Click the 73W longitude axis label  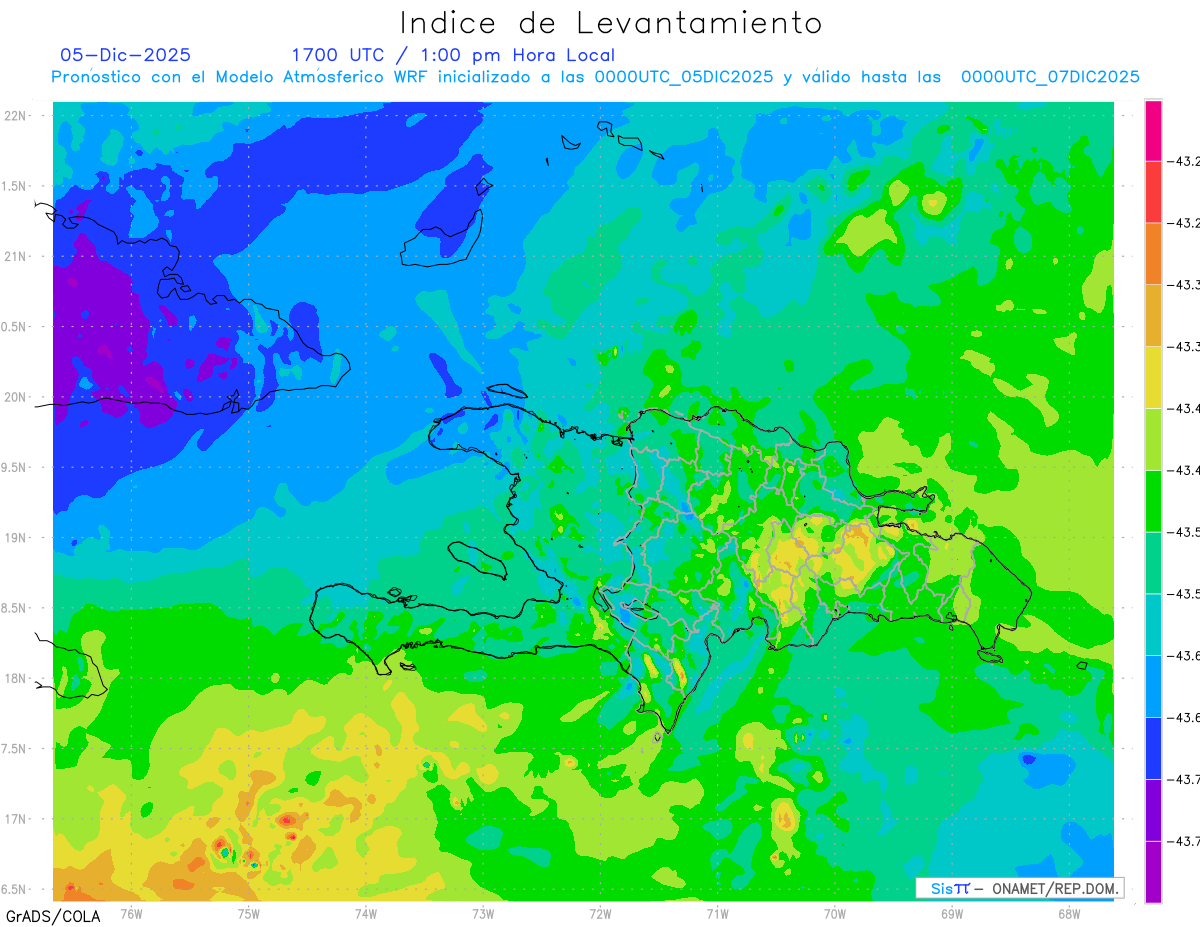(483, 913)
